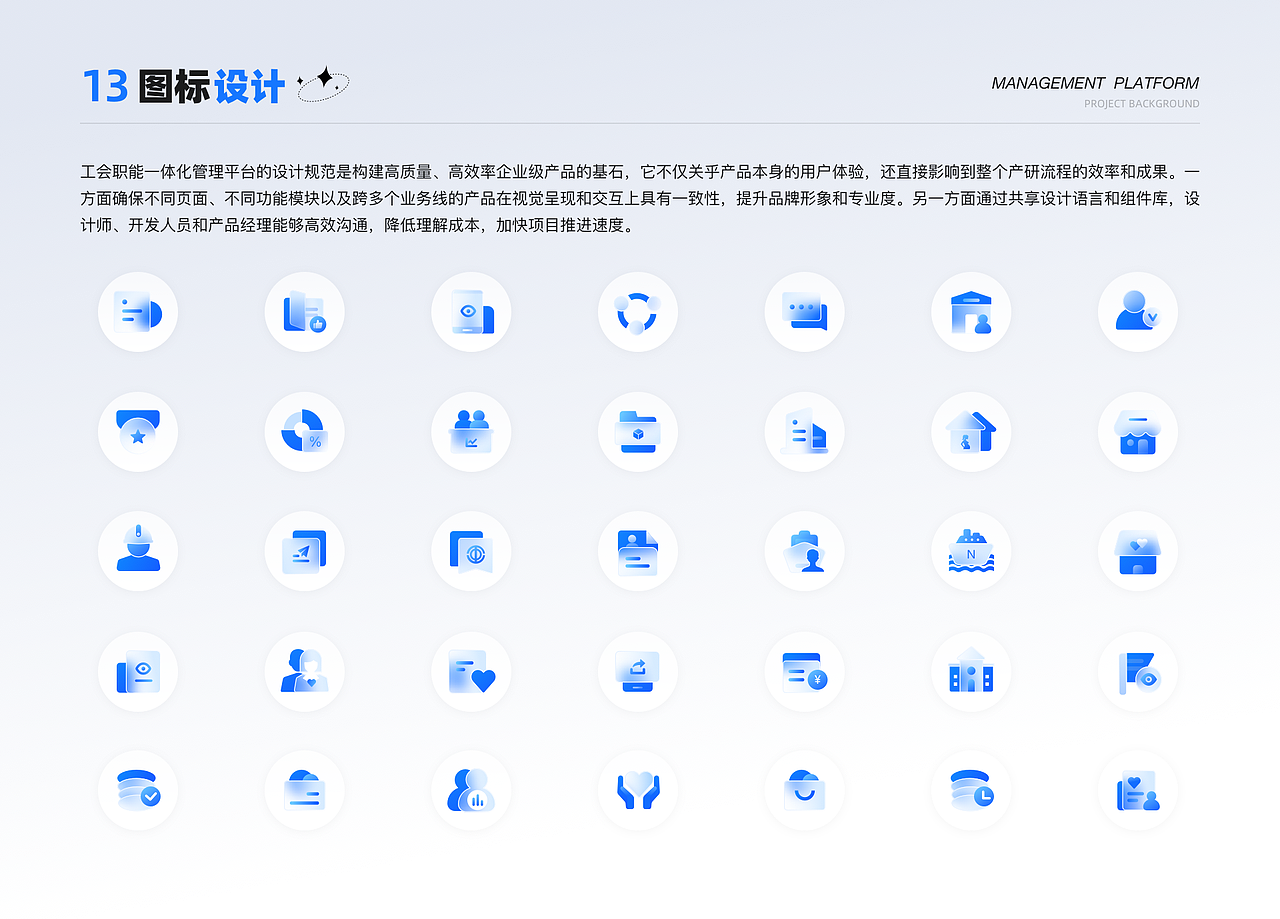This screenshot has height=919, width=1280.
Task: Select the ID document with portrait icon
Action: [x=638, y=551]
